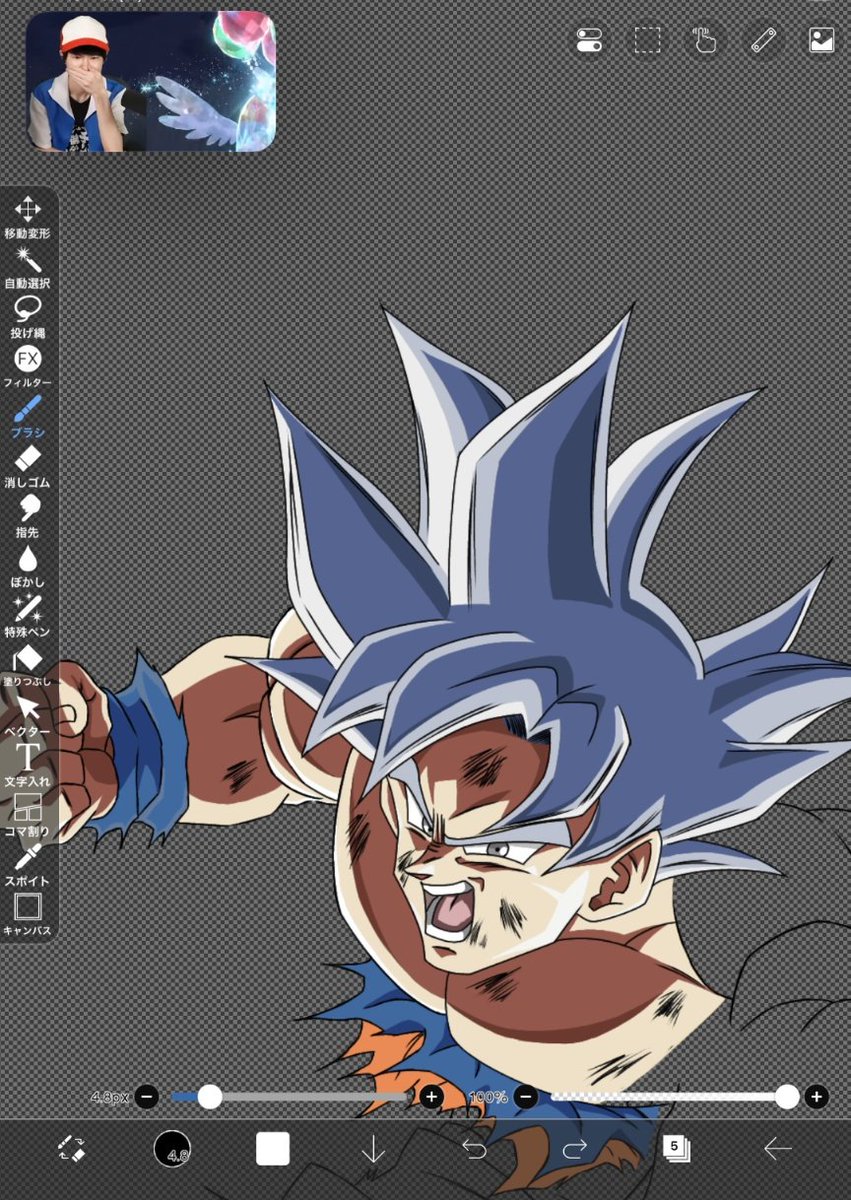The height and width of the screenshot is (1200, 851).
Task: Tap the picture-in-picture video thumbnail
Action: tap(150, 82)
